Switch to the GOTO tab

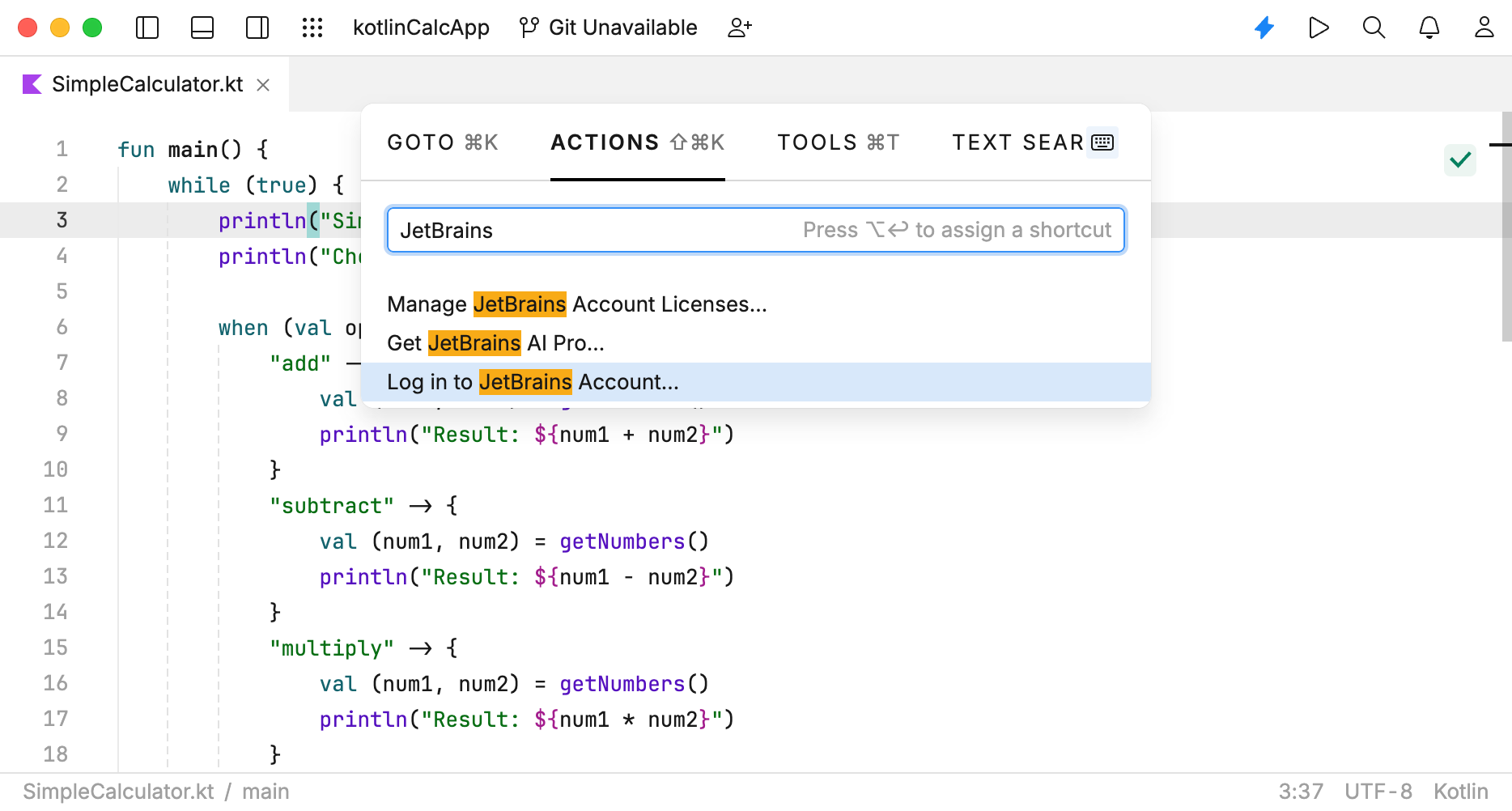click(x=442, y=142)
